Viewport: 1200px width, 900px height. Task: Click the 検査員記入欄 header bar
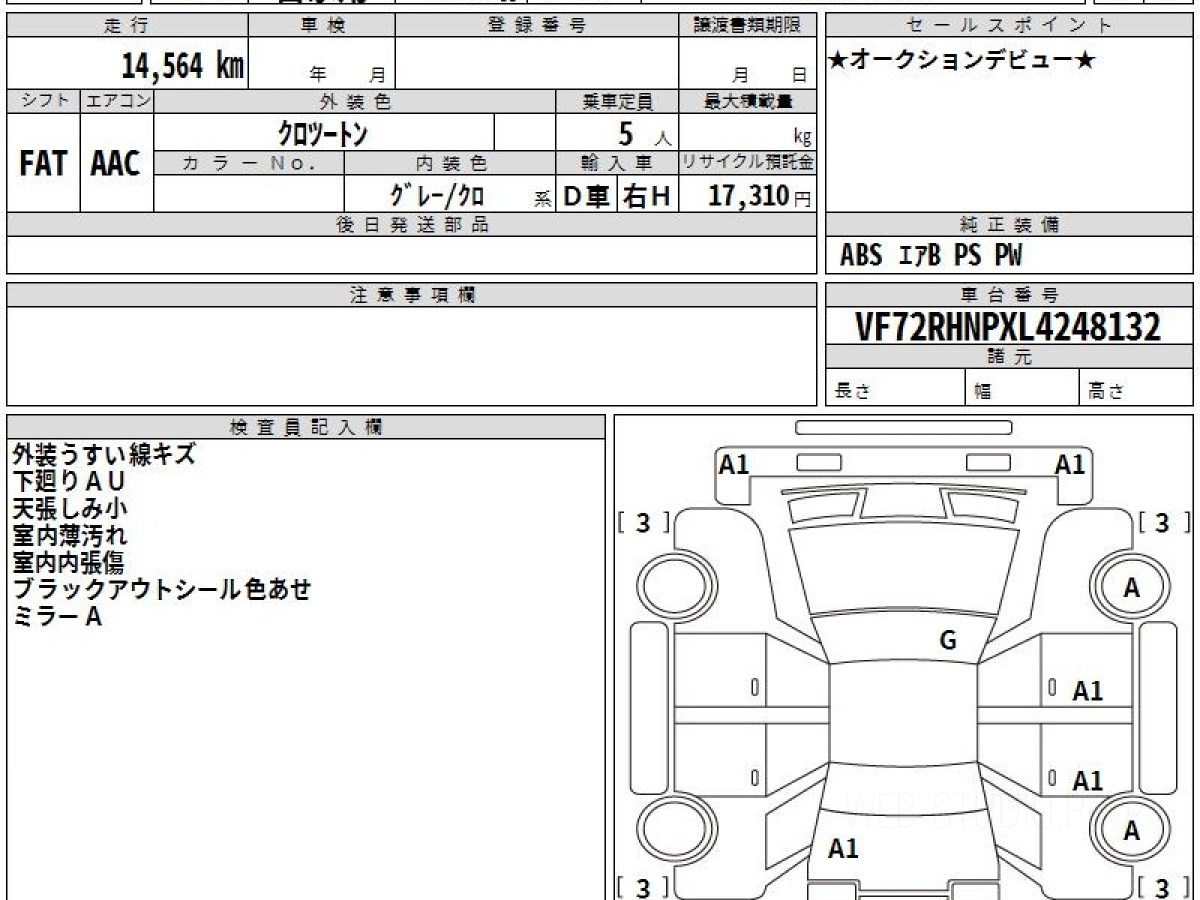coord(306,427)
